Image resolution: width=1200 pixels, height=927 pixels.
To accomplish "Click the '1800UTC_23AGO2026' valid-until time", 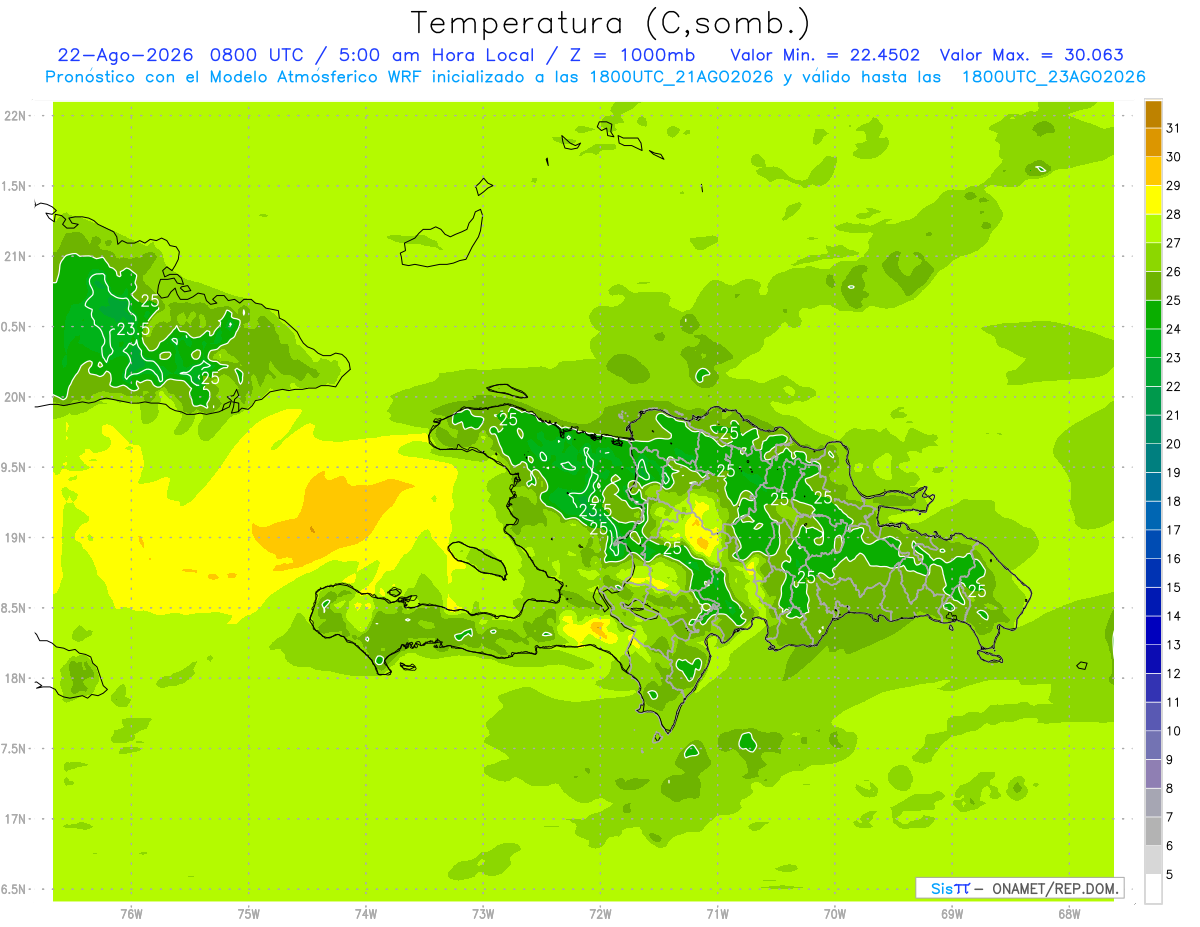I will (x=1054, y=77).
